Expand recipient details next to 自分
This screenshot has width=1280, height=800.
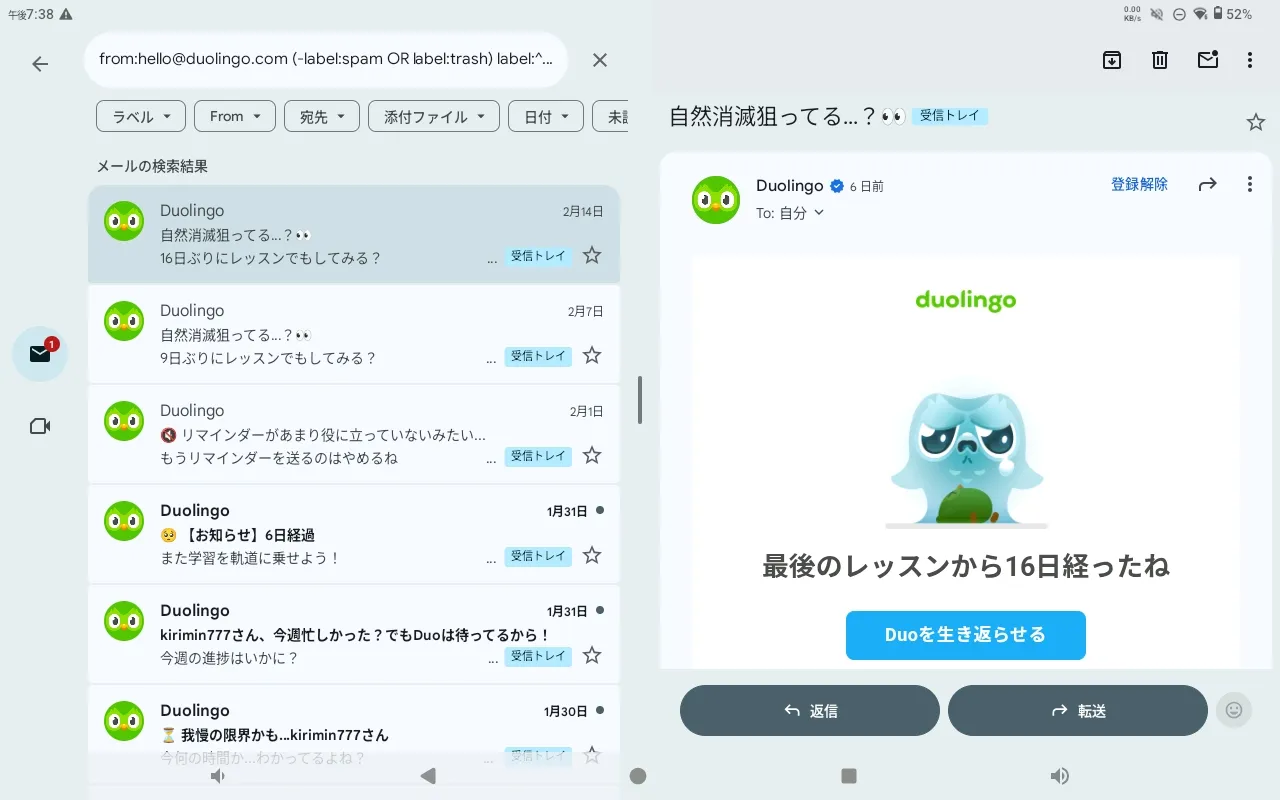pyautogui.click(x=819, y=212)
